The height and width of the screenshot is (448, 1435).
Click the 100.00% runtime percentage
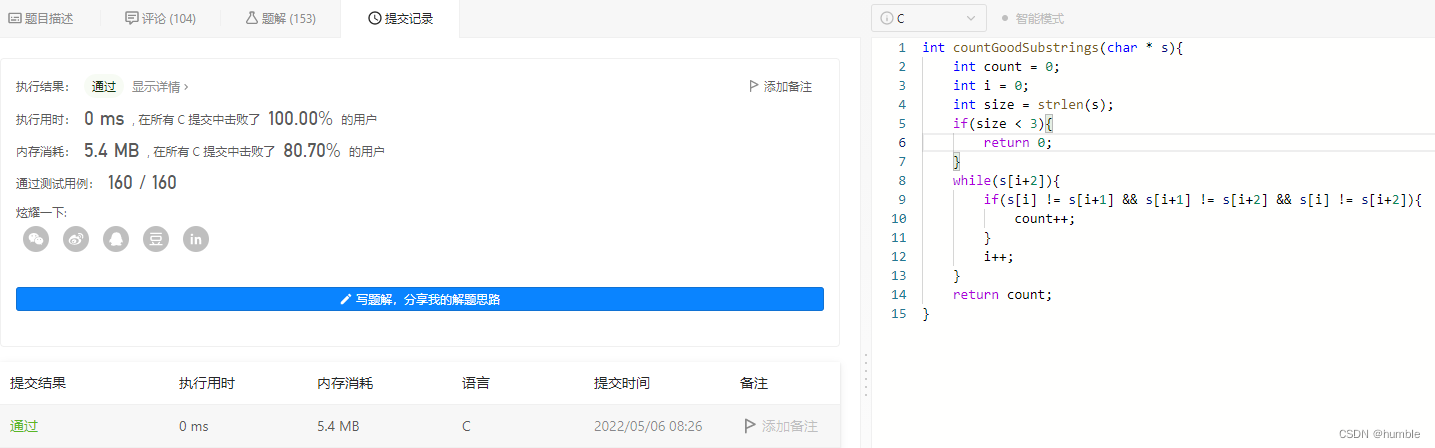coord(300,119)
